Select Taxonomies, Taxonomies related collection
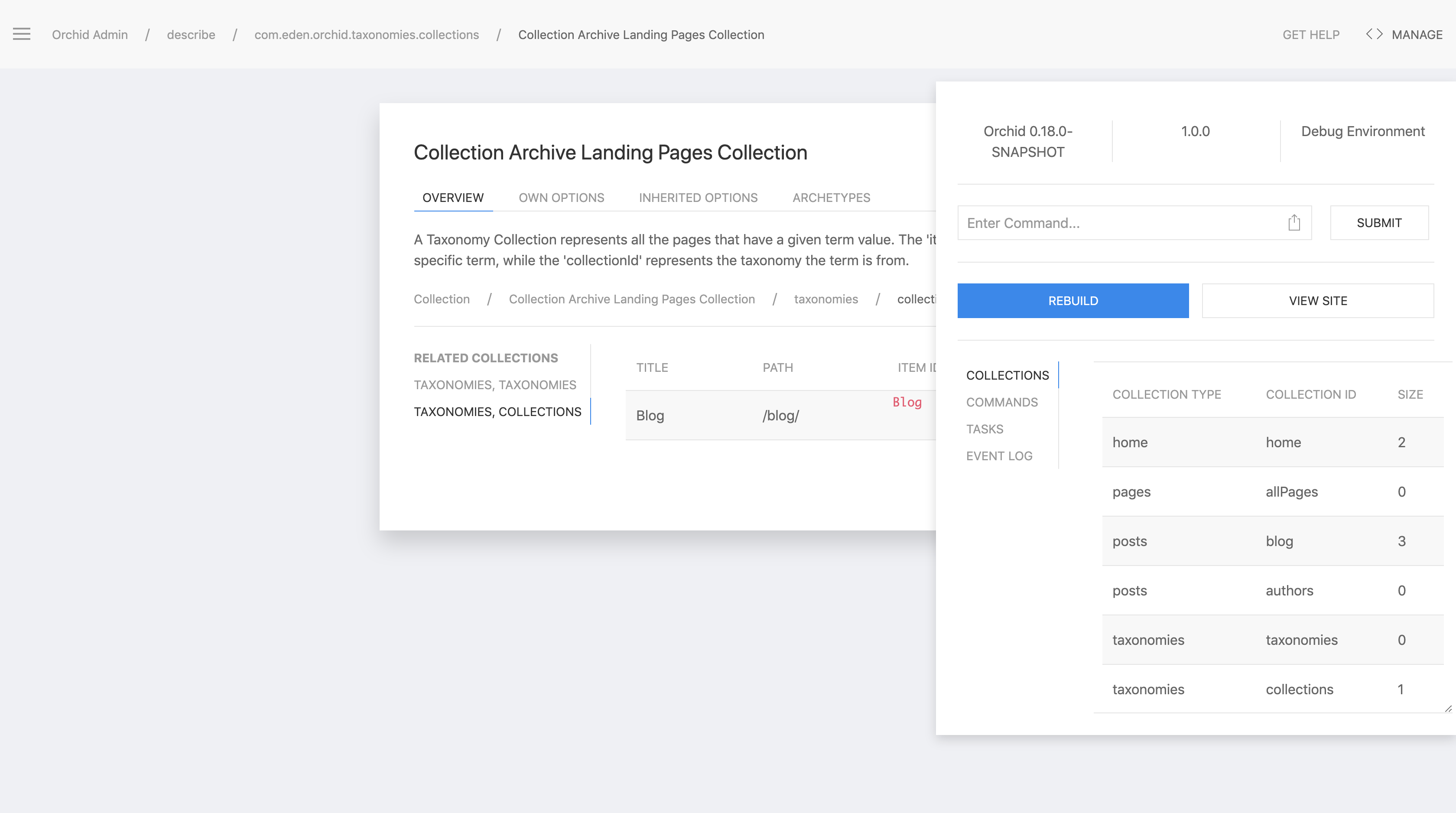The image size is (1456, 813). pos(495,384)
